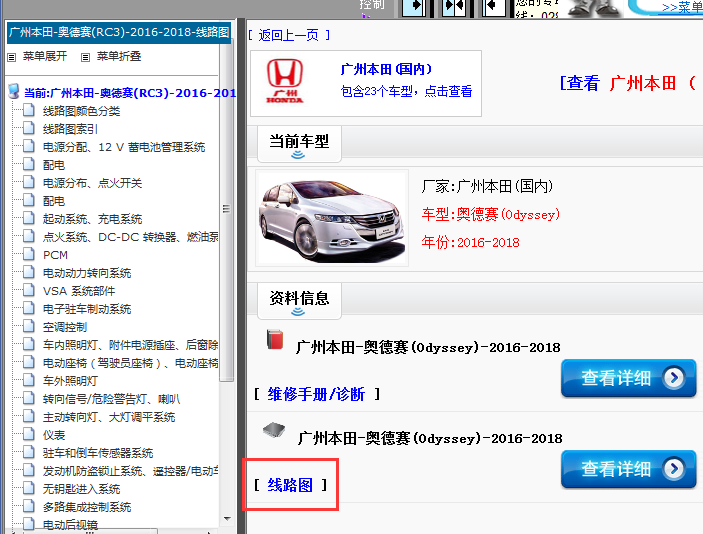The image size is (703, 534).
Task: Open 电源分配、12 V 蓄电池管理系统 item
Action: point(124,147)
